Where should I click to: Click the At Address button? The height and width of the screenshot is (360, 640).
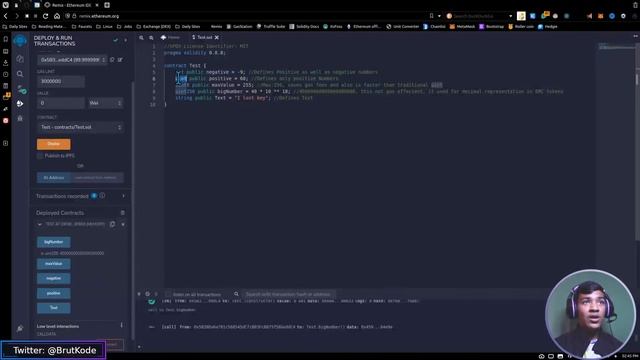[53, 178]
